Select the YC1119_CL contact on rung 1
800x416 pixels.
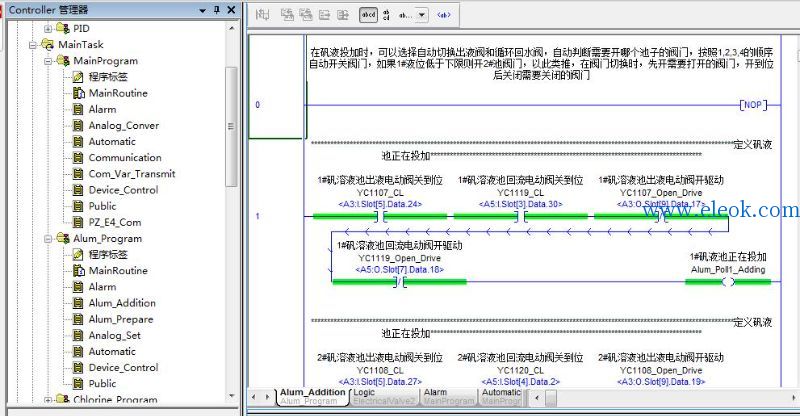[521, 216]
